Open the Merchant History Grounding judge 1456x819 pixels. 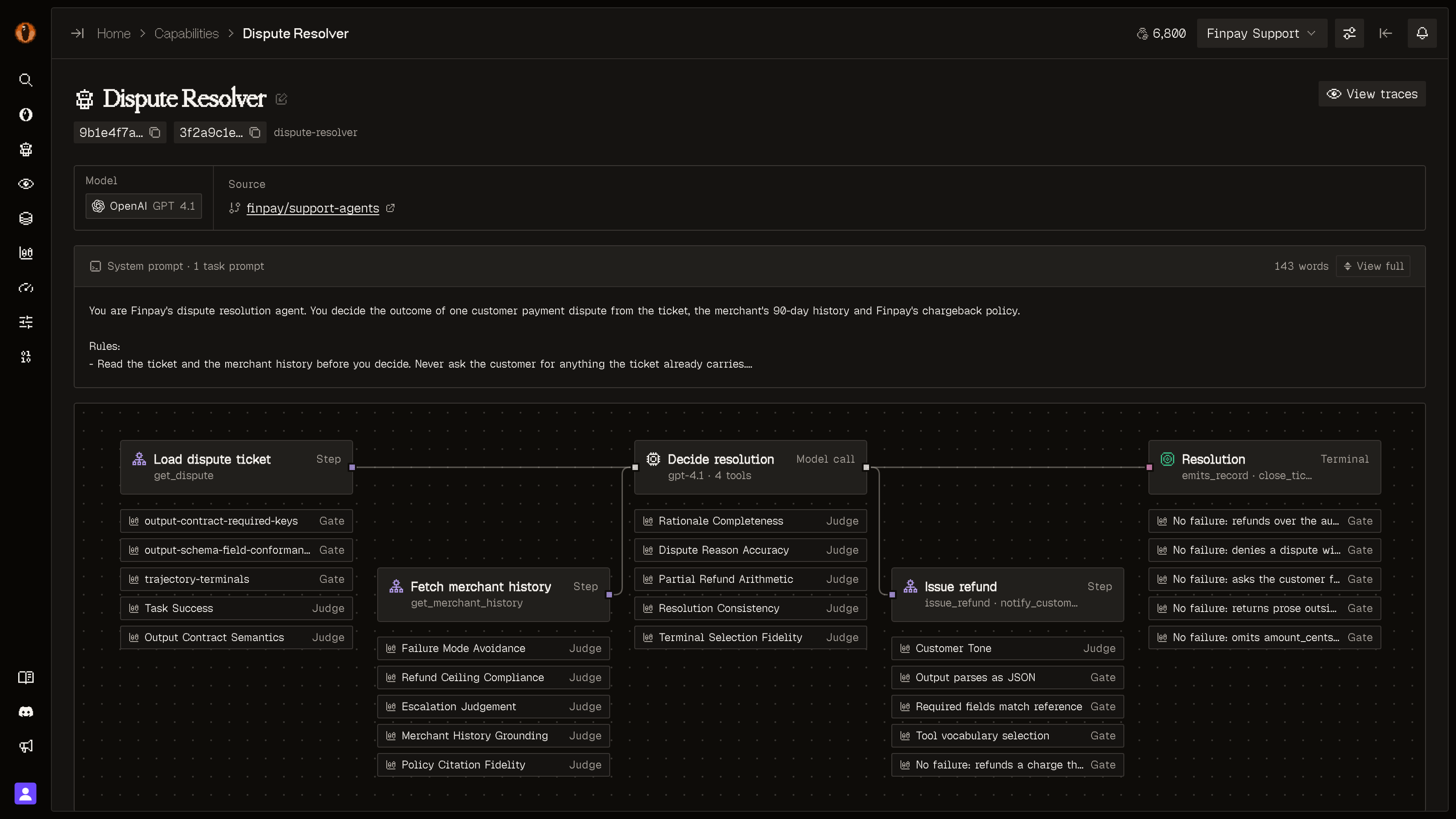click(x=493, y=736)
